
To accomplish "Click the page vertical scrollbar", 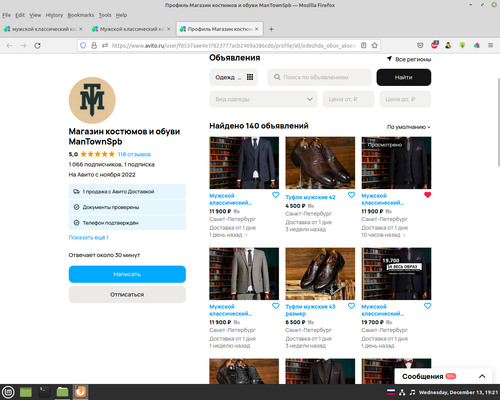I will [498, 122].
